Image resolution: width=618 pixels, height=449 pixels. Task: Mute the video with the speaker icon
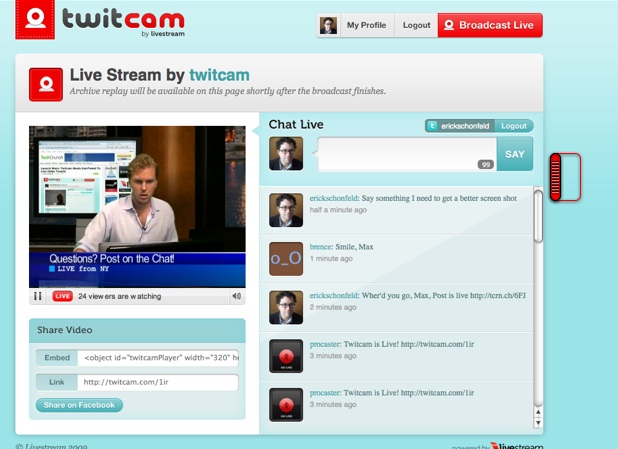(236, 296)
